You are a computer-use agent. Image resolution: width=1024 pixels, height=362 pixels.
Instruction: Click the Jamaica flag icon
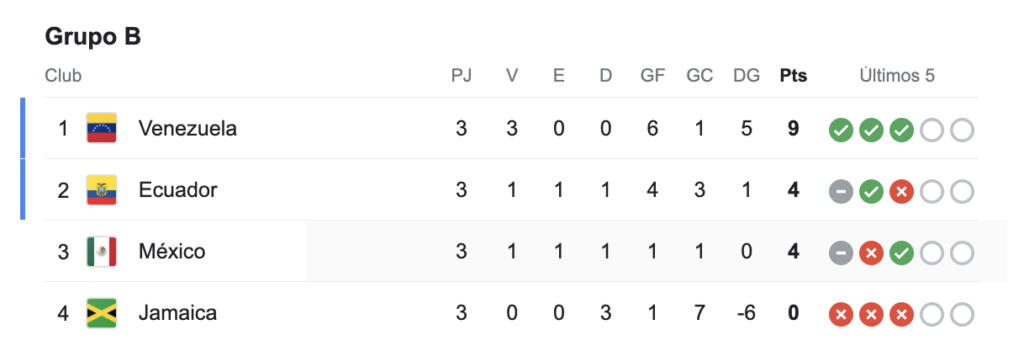click(101, 314)
